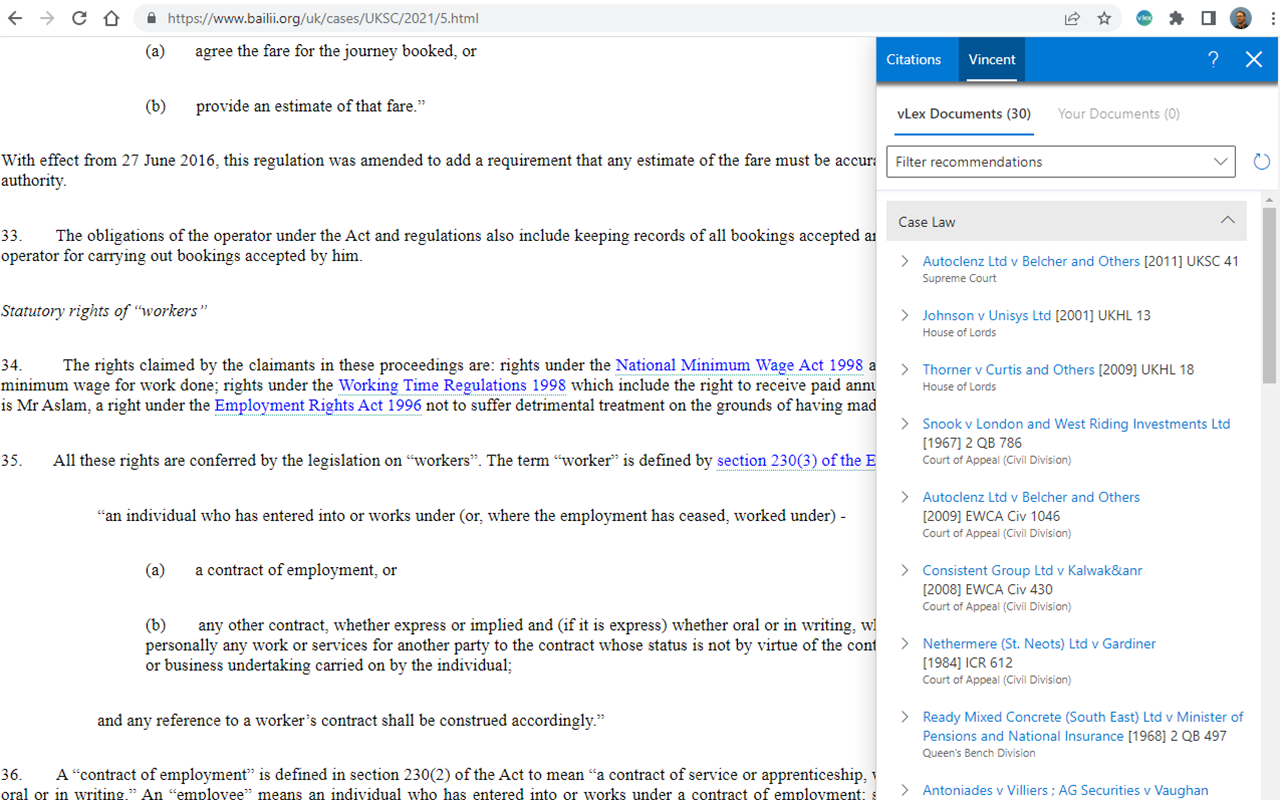Collapse the Case Law section
The height and width of the screenshot is (800, 1280).
click(x=1066, y=221)
